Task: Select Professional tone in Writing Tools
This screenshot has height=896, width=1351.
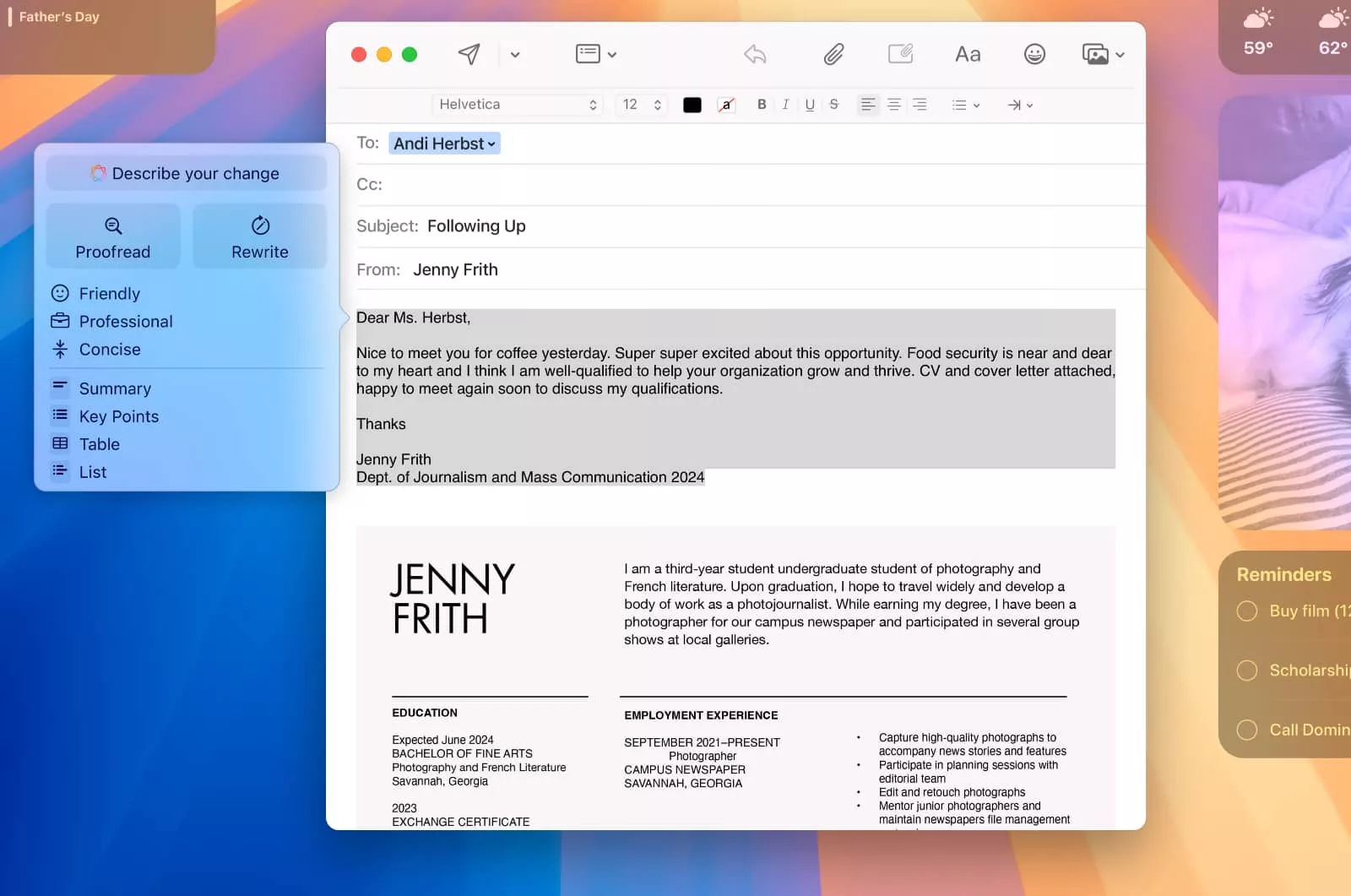Action: [x=125, y=322]
